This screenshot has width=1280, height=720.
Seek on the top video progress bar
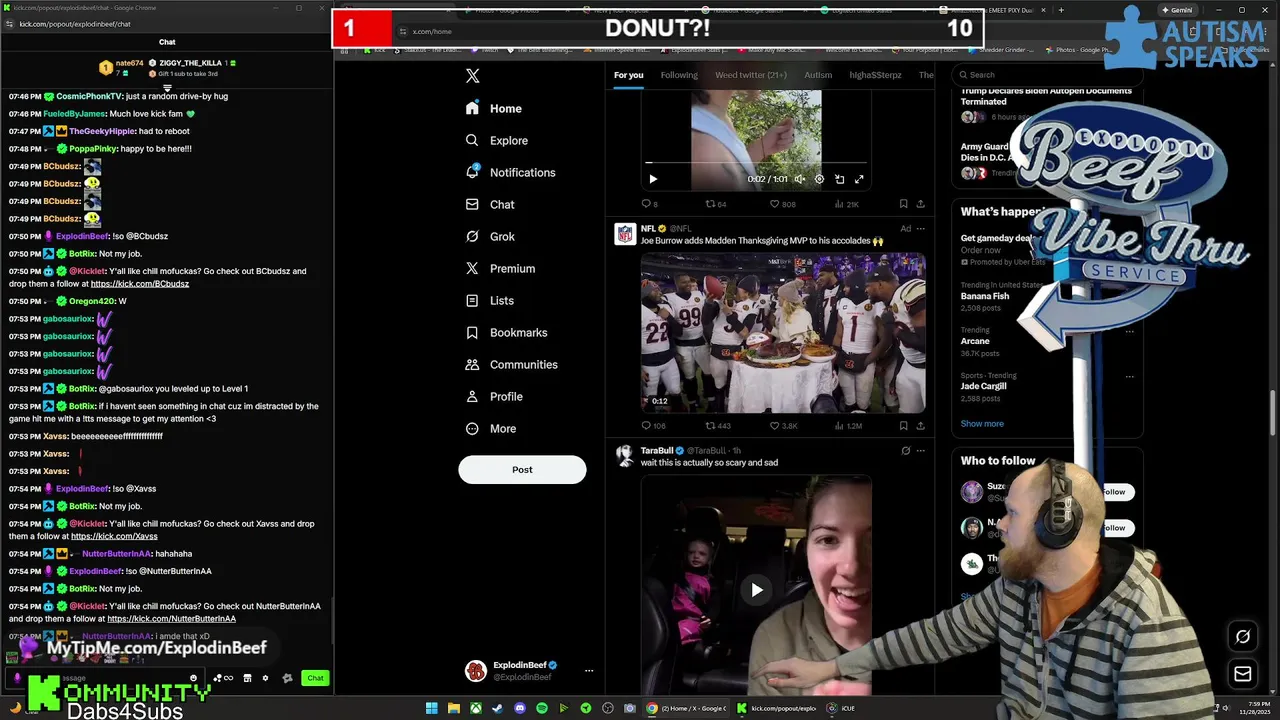click(756, 162)
